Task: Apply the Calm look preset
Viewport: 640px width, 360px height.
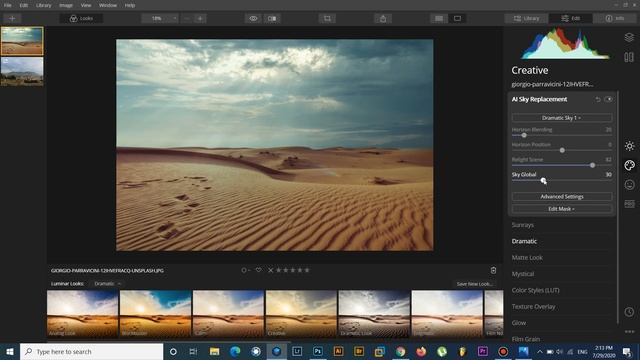Action: [x=228, y=313]
